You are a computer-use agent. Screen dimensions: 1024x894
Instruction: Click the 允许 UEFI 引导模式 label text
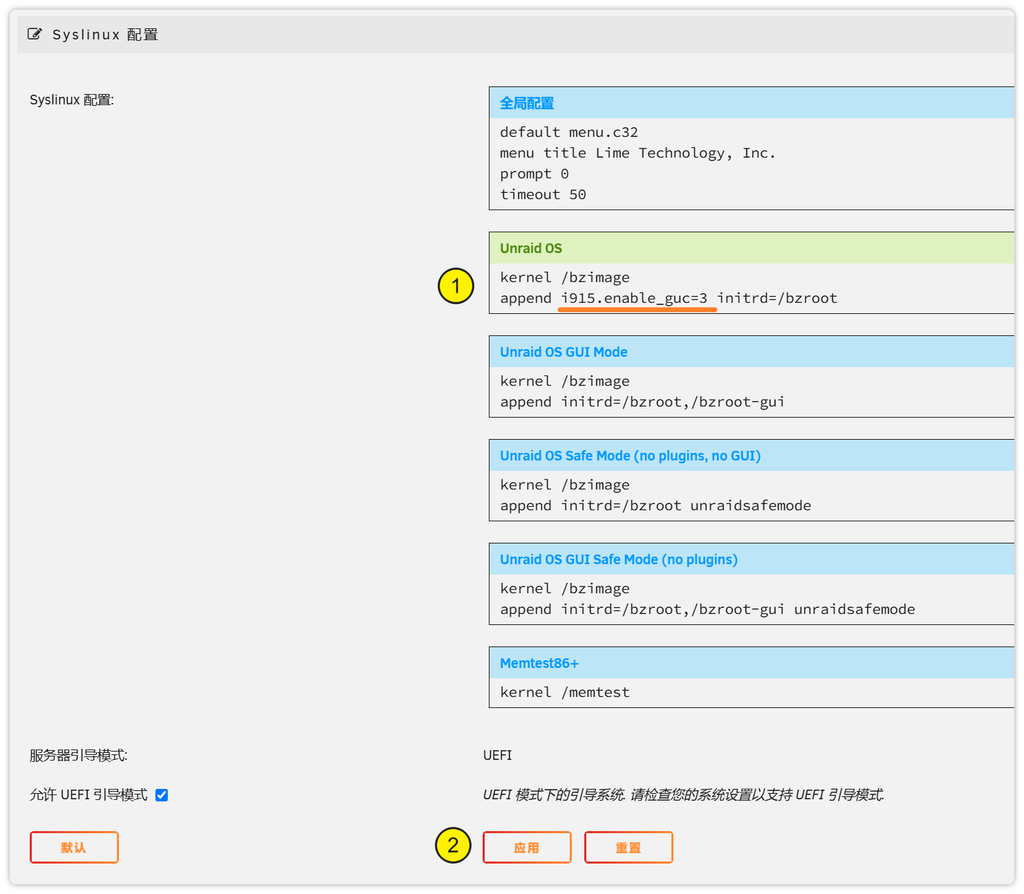click(x=89, y=795)
